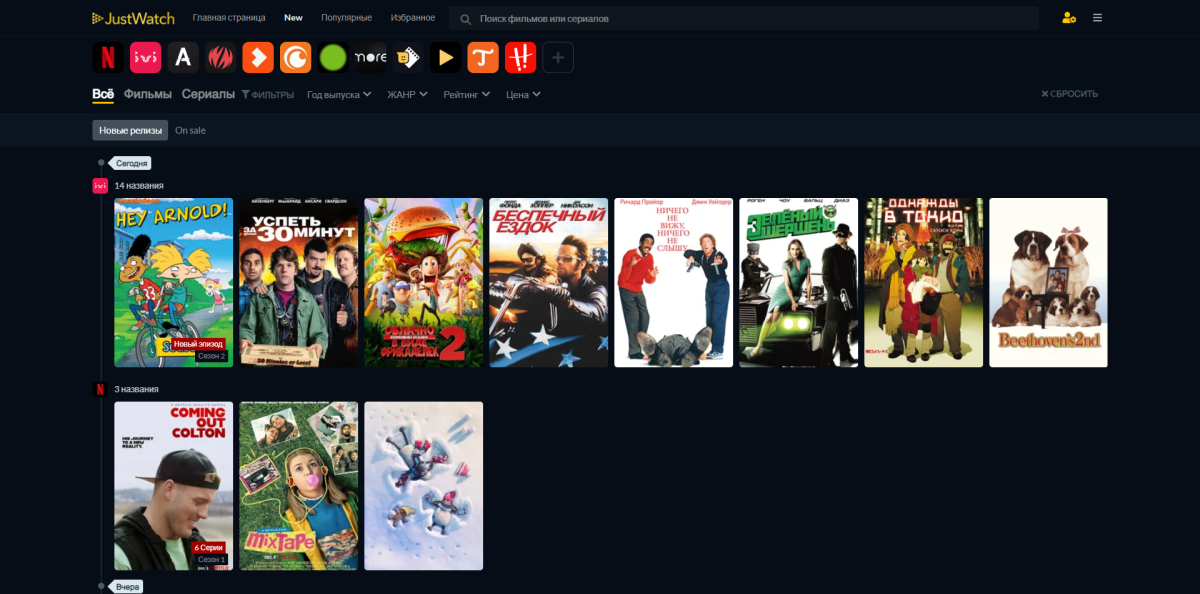Open the JustWatch logo home link
The image size is (1200, 594).
click(x=132, y=18)
